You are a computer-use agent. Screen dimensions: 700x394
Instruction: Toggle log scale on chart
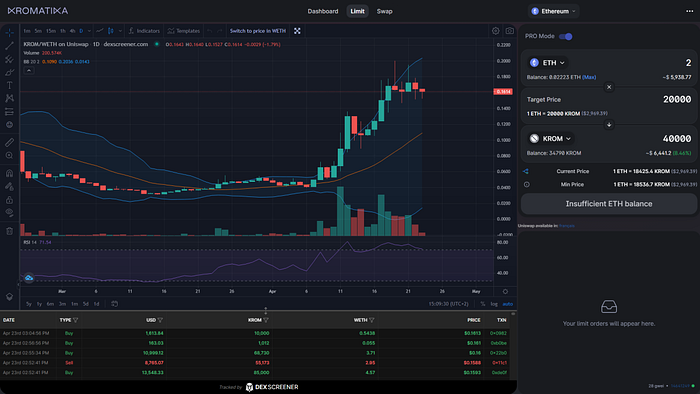click(494, 304)
